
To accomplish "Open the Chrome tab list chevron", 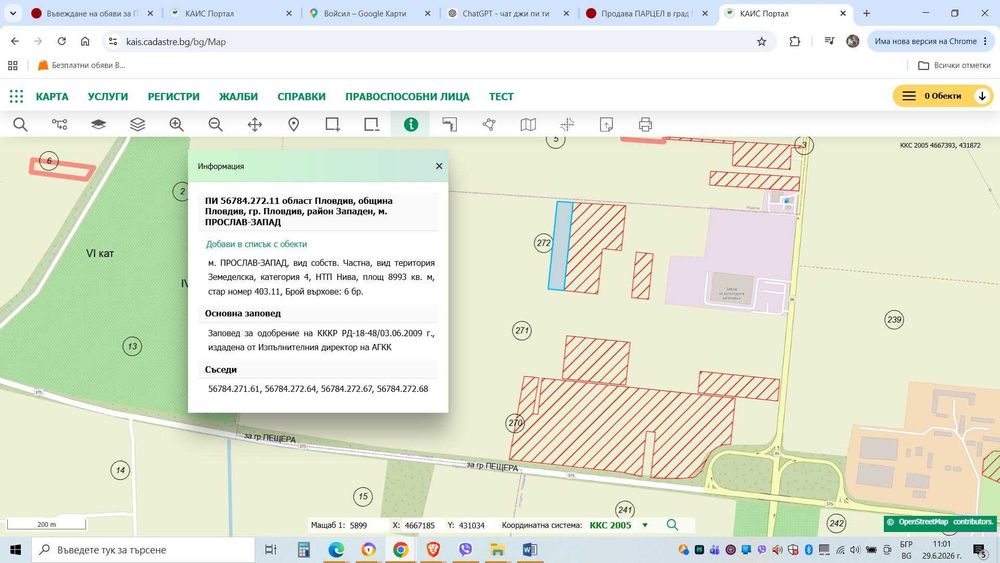I will point(12,13).
